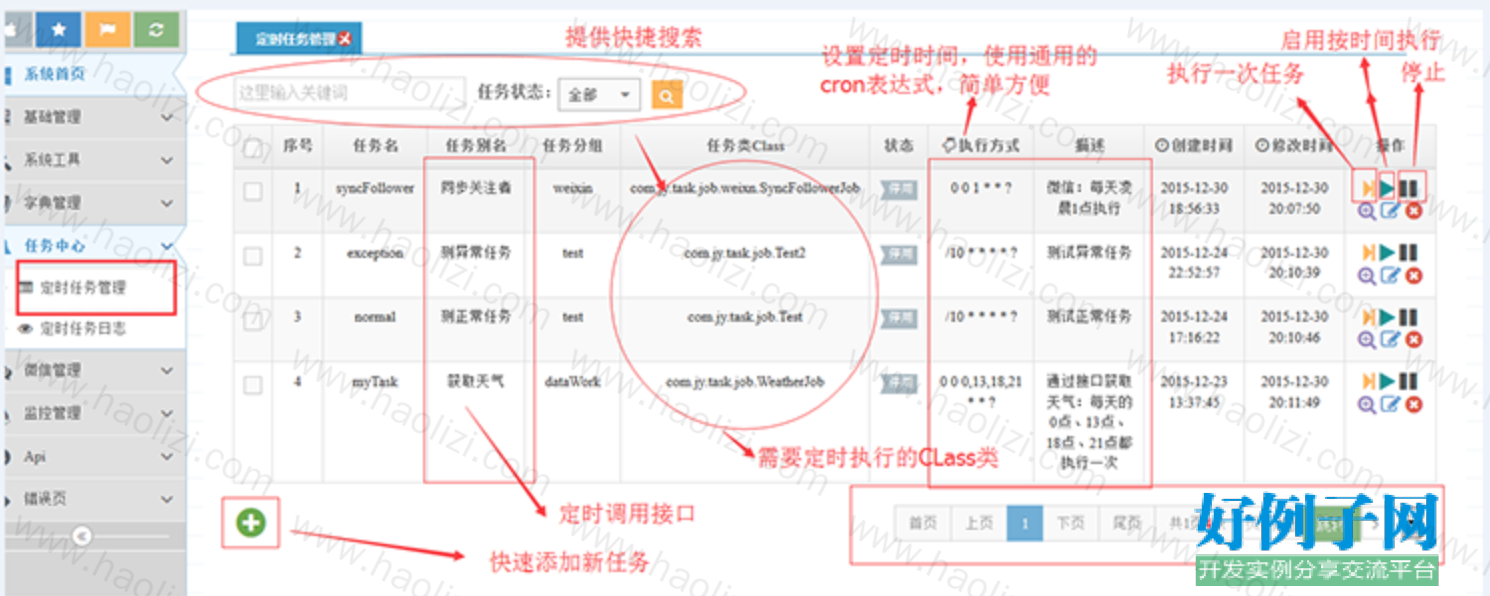Click the blue star shortcut icon
Screen dimensions: 1490x596
[x=58, y=30]
